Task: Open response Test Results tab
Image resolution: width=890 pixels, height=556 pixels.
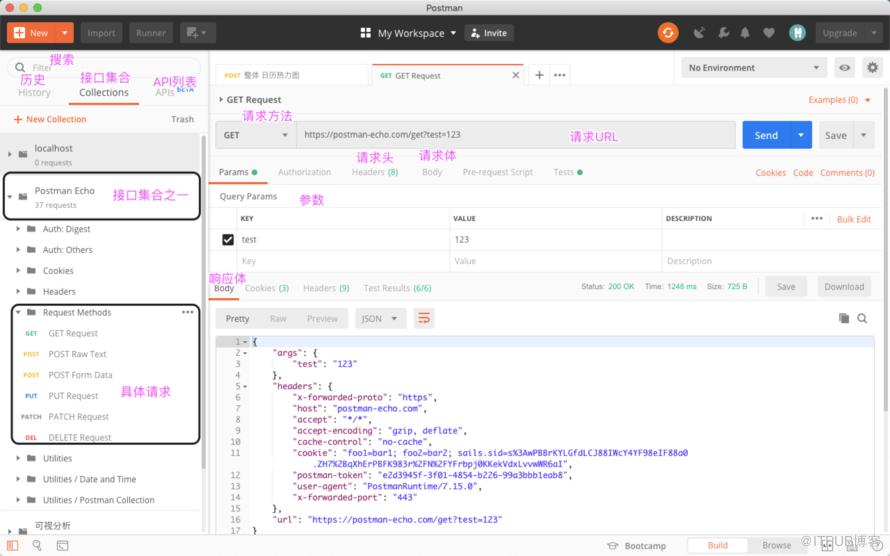Action: tap(397, 288)
